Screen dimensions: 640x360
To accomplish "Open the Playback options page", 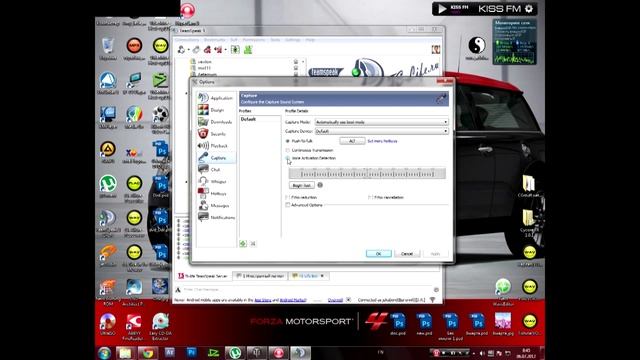I will [216, 146].
